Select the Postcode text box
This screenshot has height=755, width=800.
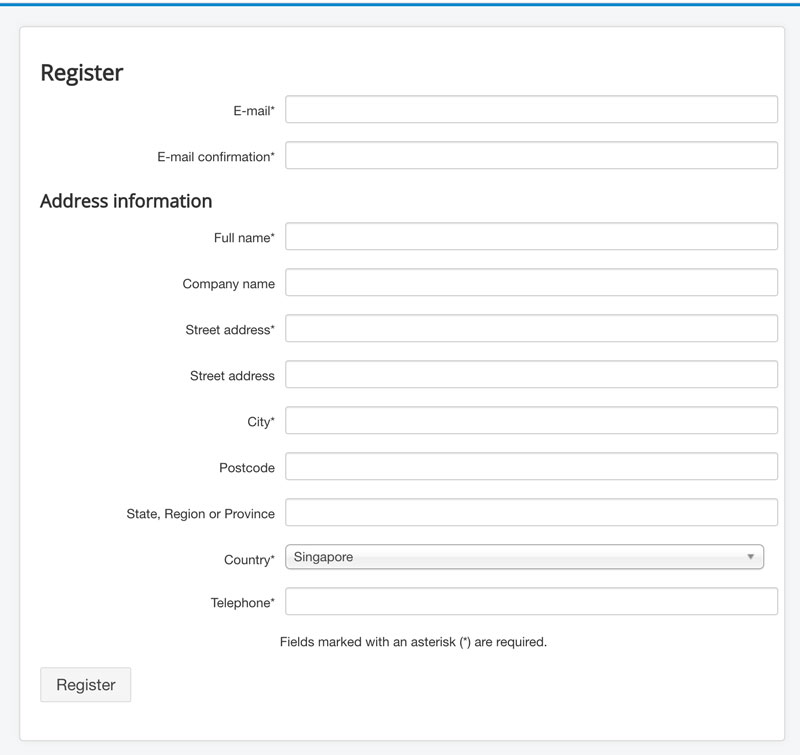531,467
